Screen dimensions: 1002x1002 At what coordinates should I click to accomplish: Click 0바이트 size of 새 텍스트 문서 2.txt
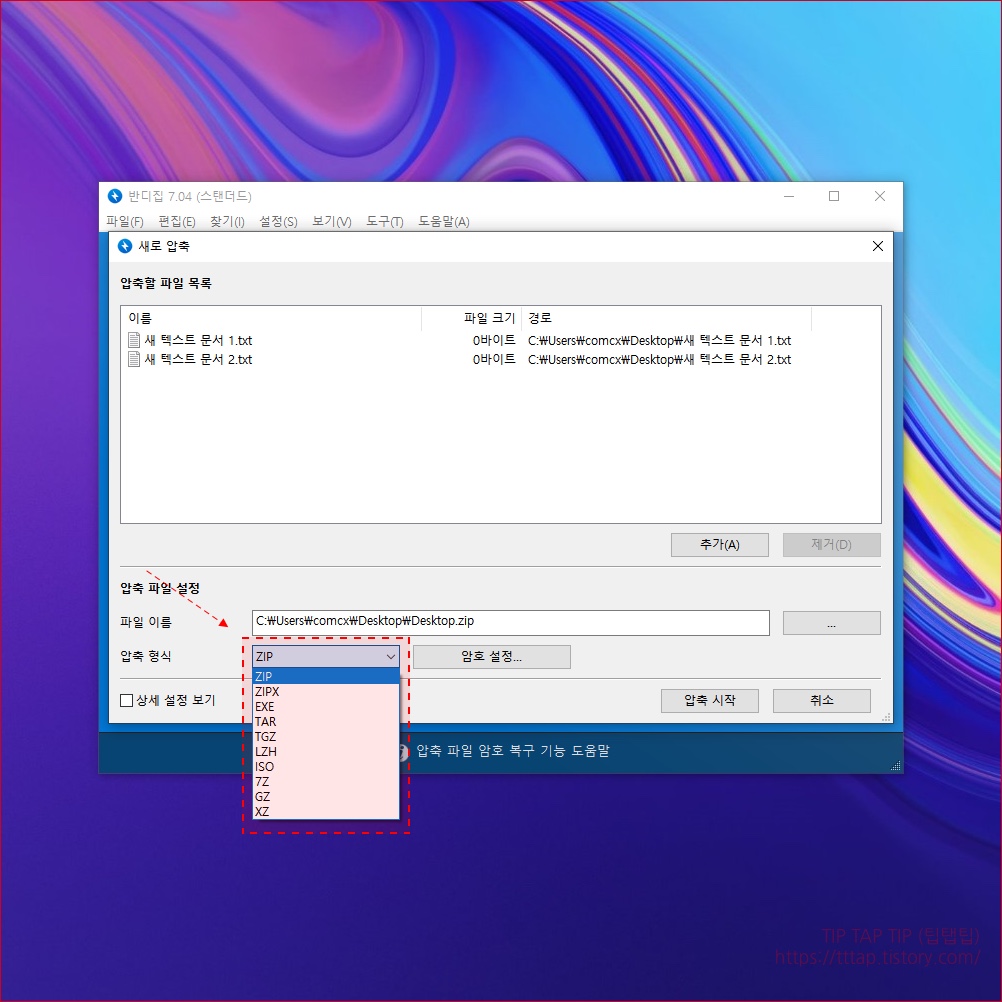[494, 360]
